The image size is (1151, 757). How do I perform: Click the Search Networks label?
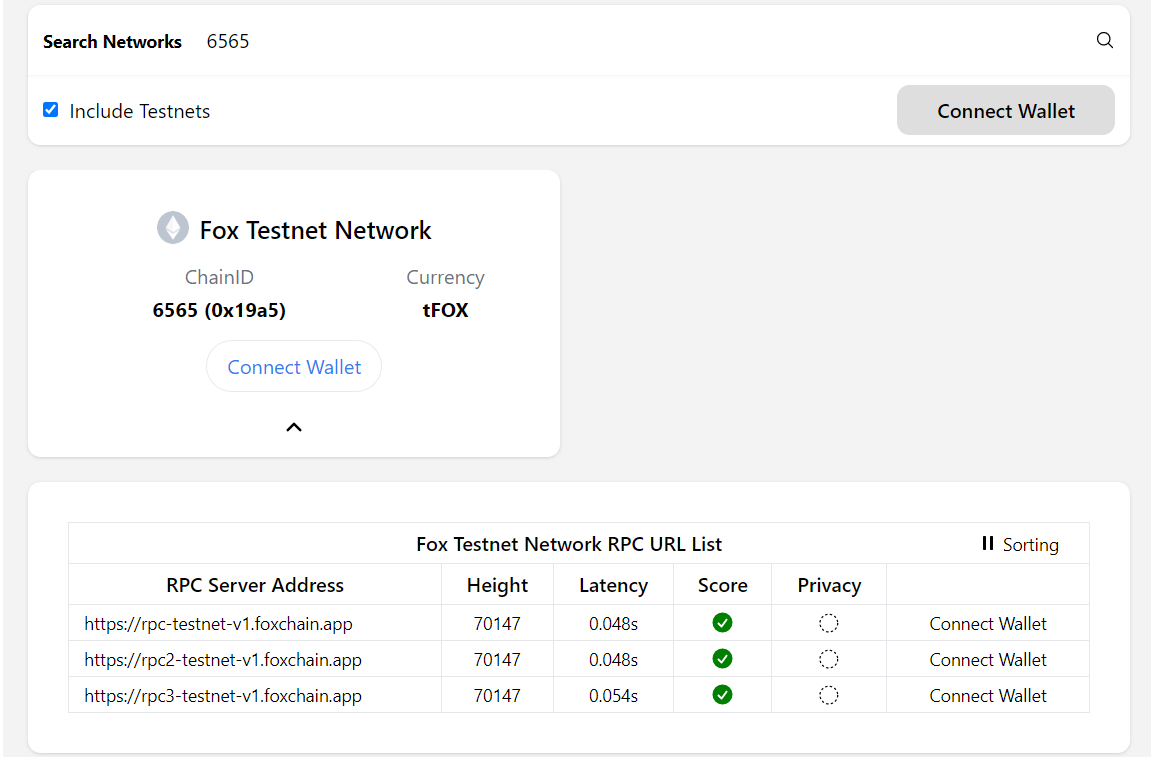(112, 42)
